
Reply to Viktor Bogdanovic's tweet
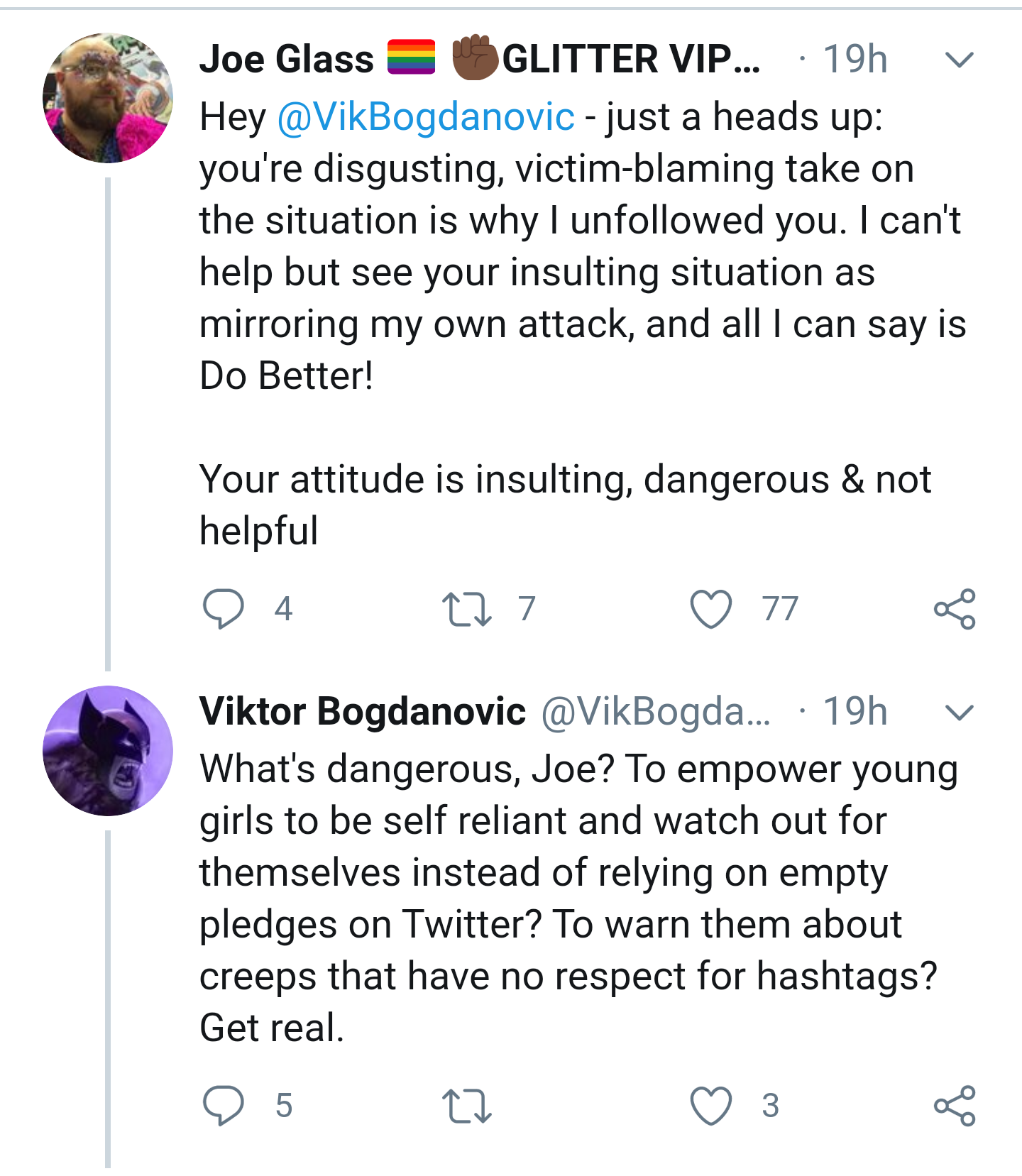224,1106
